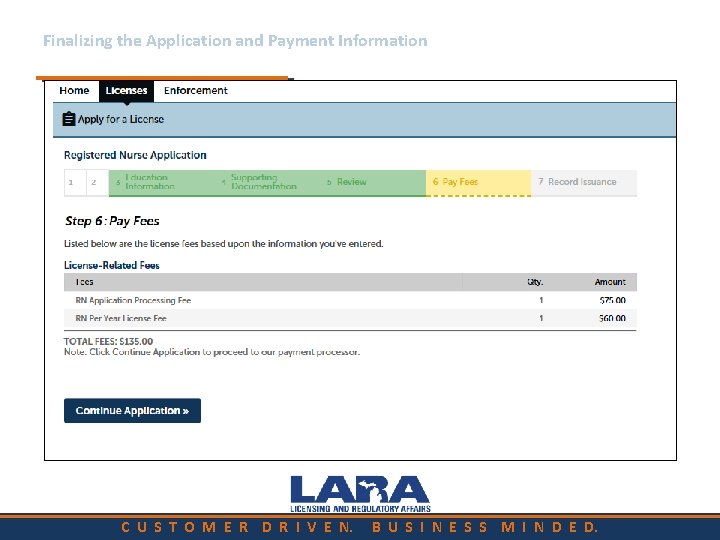
Task: Go to step 2 in the progress bar
Action: (97, 182)
